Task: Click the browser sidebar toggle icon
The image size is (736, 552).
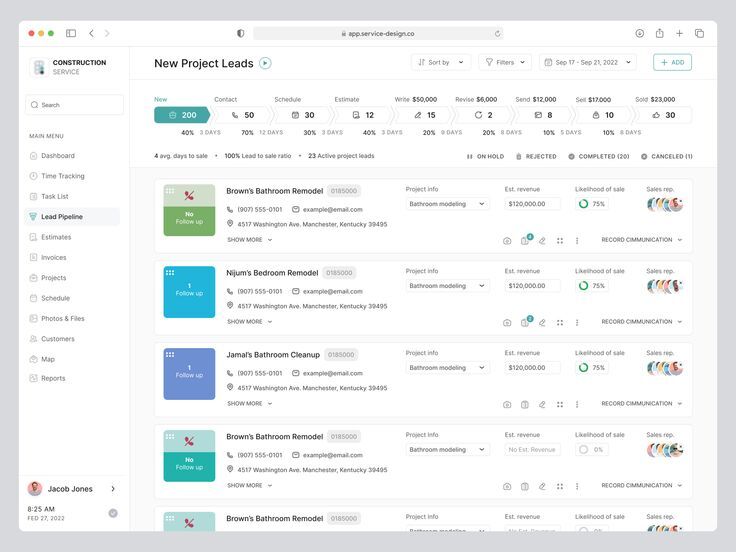Action: [71, 33]
